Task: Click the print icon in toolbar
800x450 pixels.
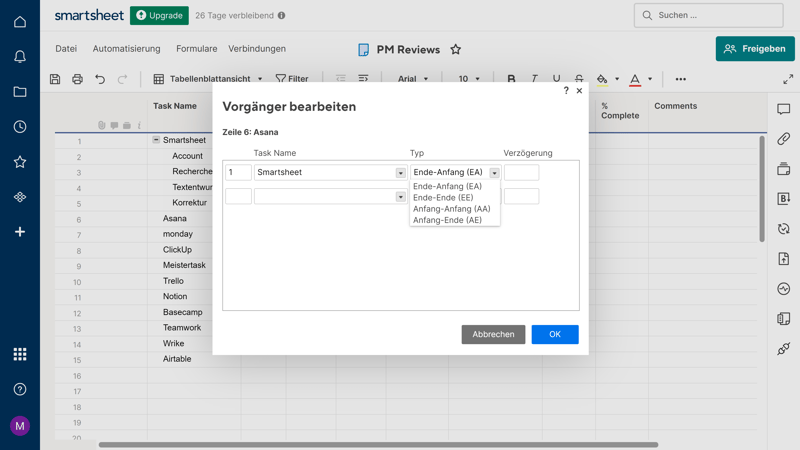Action: coord(77,79)
